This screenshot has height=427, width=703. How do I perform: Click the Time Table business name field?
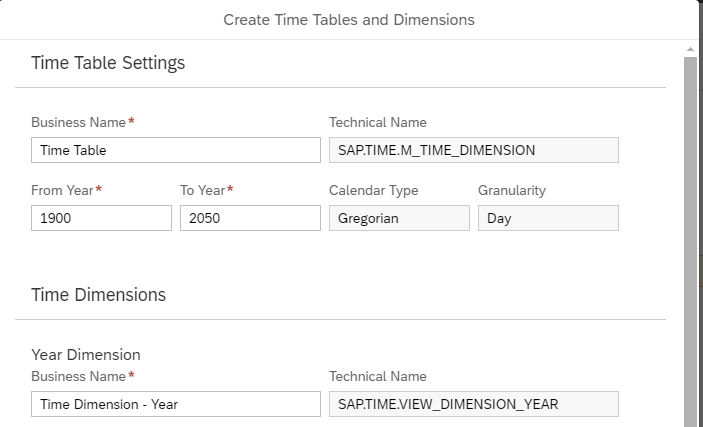pos(175,150)
